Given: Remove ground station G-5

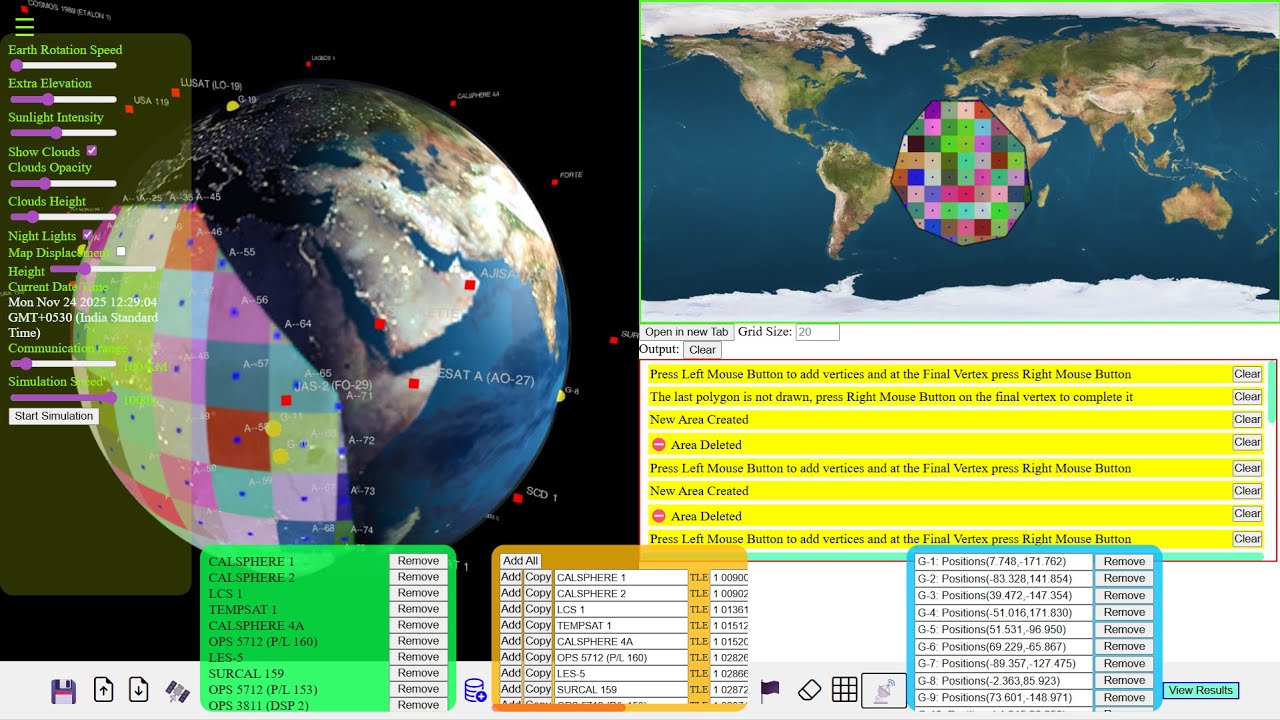Looking at the screenshot, I should 1124,630.
